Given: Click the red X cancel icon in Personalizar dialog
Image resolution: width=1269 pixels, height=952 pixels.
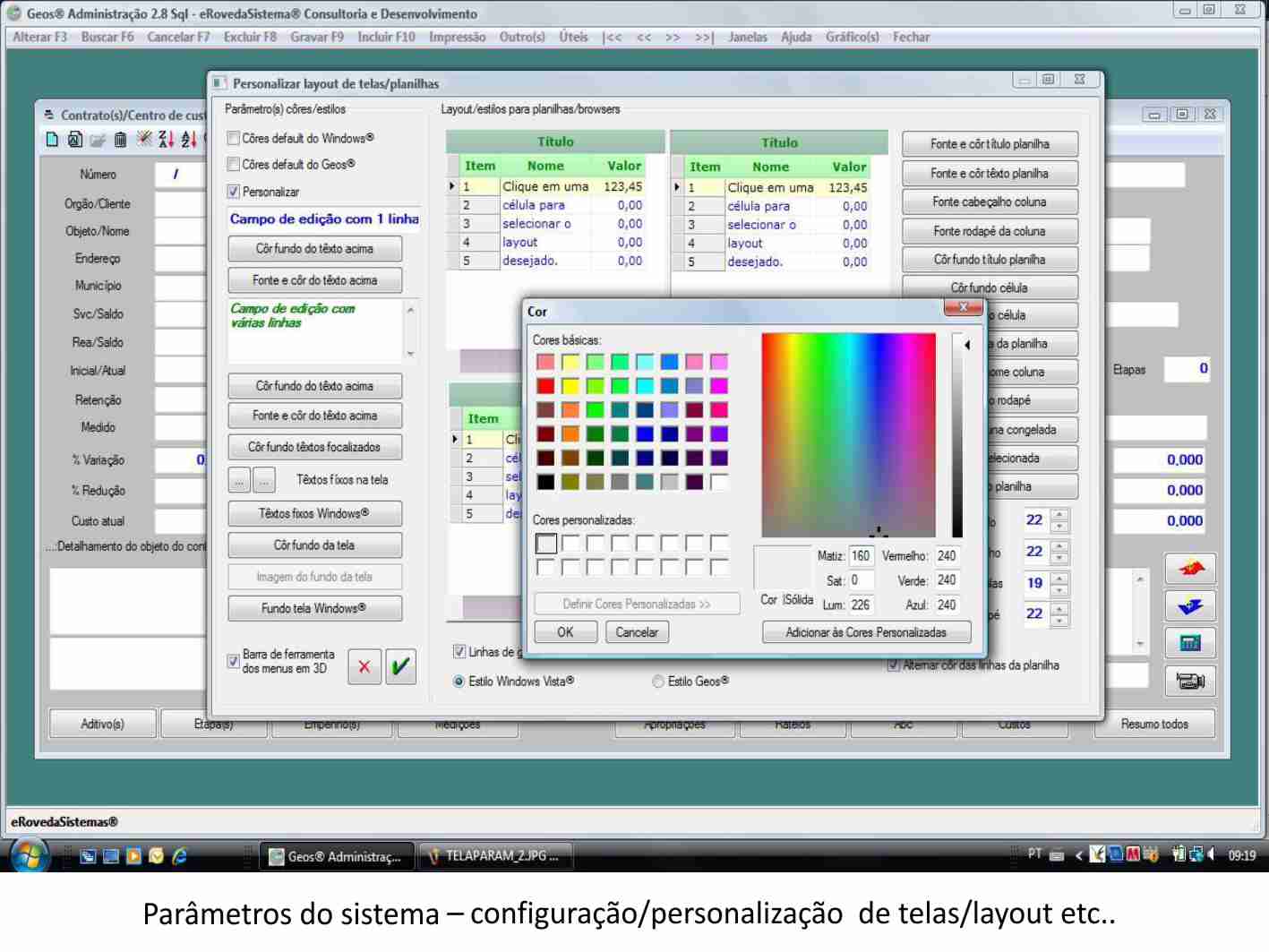Looking at the screenshot, I should [x=364, y=666].
